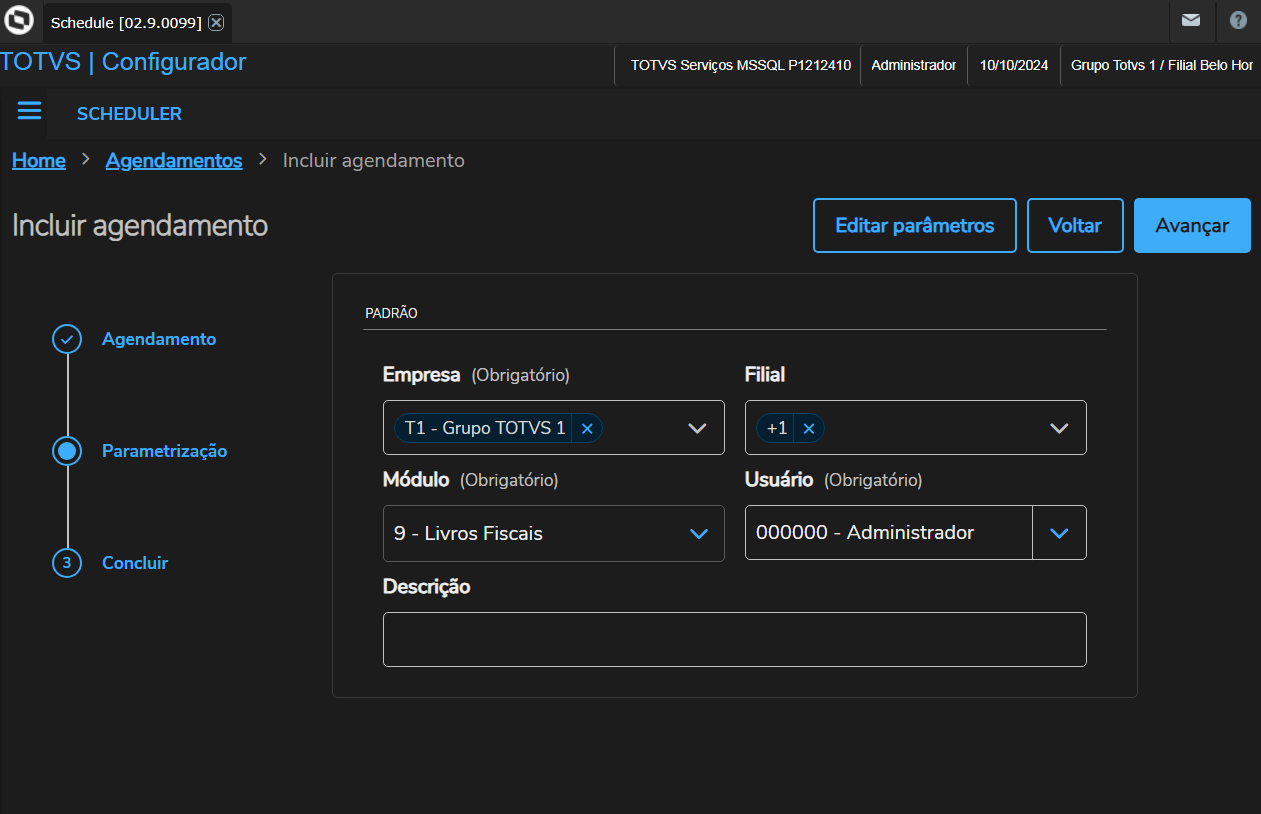Click the step 3 Concluir circle
The width and height of the screenshot is (1261, 814).
coord(67,563)
